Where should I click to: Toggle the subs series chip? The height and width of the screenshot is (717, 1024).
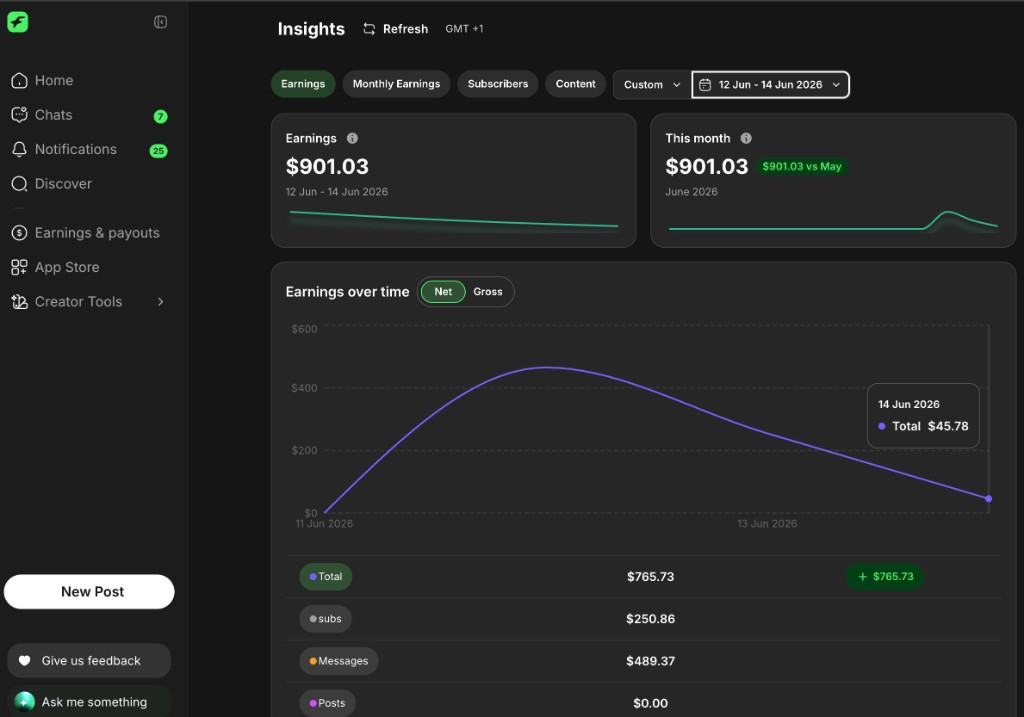pos(325,619)
